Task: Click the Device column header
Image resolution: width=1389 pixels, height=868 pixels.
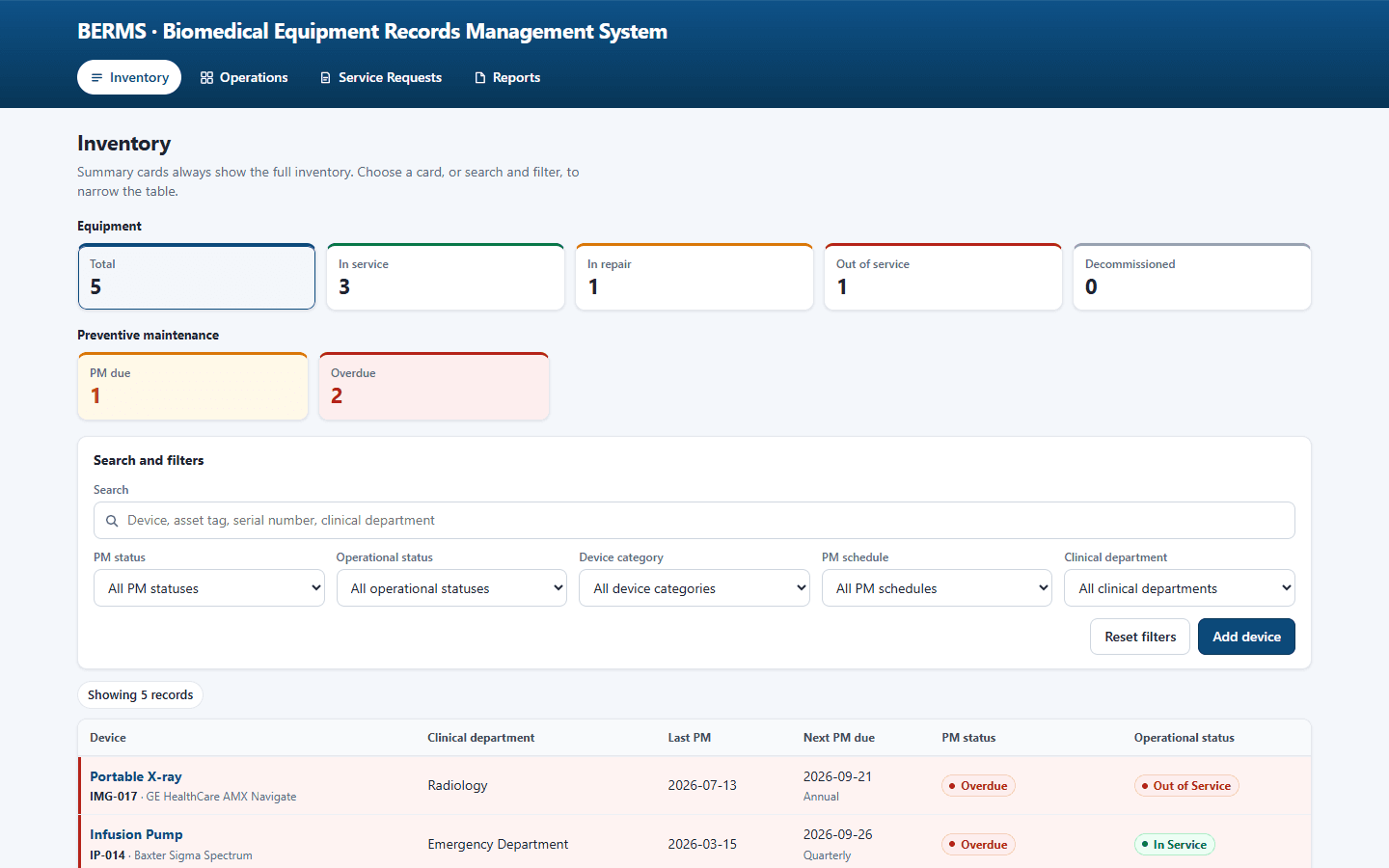Action: point(108,738)
